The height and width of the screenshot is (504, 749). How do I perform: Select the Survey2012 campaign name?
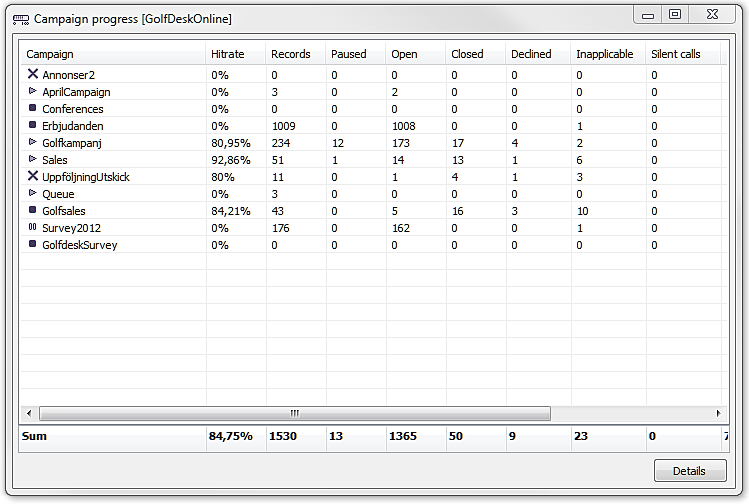coord(71,228)
